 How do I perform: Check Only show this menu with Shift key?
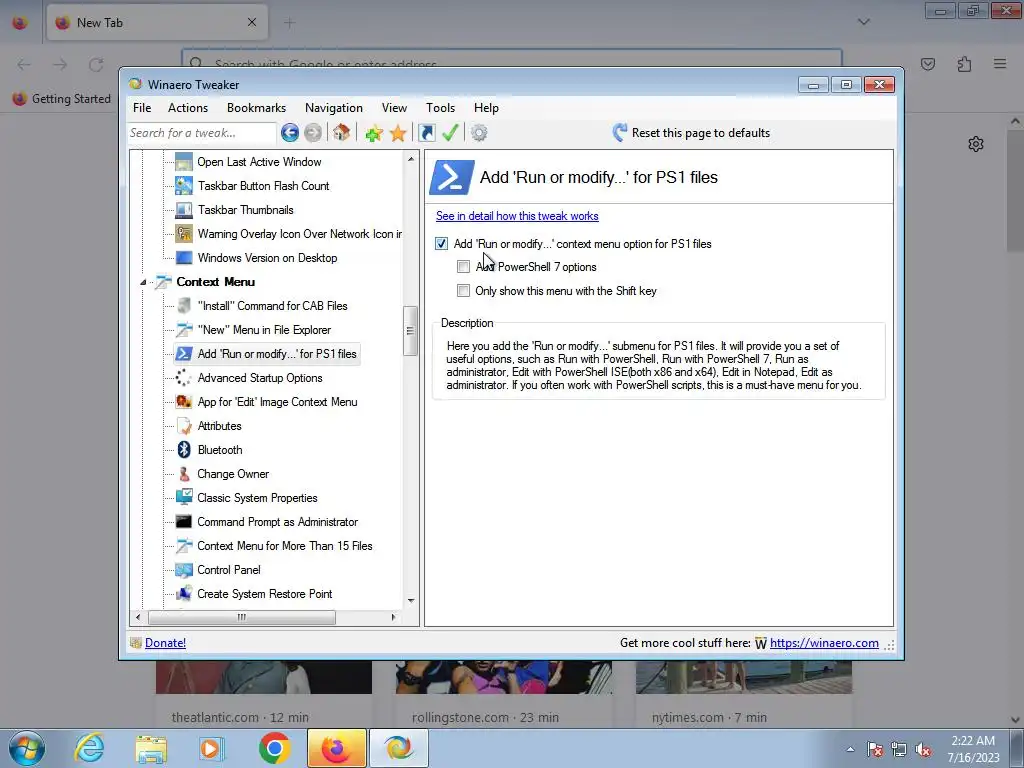point(463,291)
